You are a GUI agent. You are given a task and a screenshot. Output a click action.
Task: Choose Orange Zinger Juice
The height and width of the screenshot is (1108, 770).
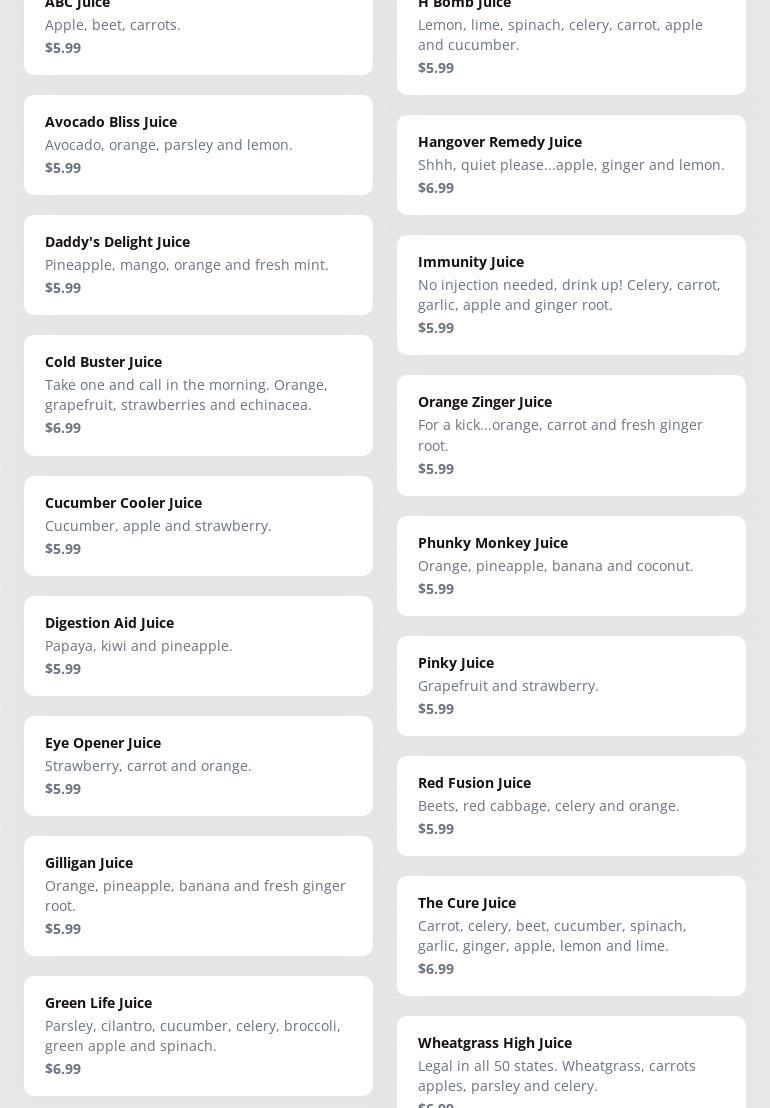[571, 435]
